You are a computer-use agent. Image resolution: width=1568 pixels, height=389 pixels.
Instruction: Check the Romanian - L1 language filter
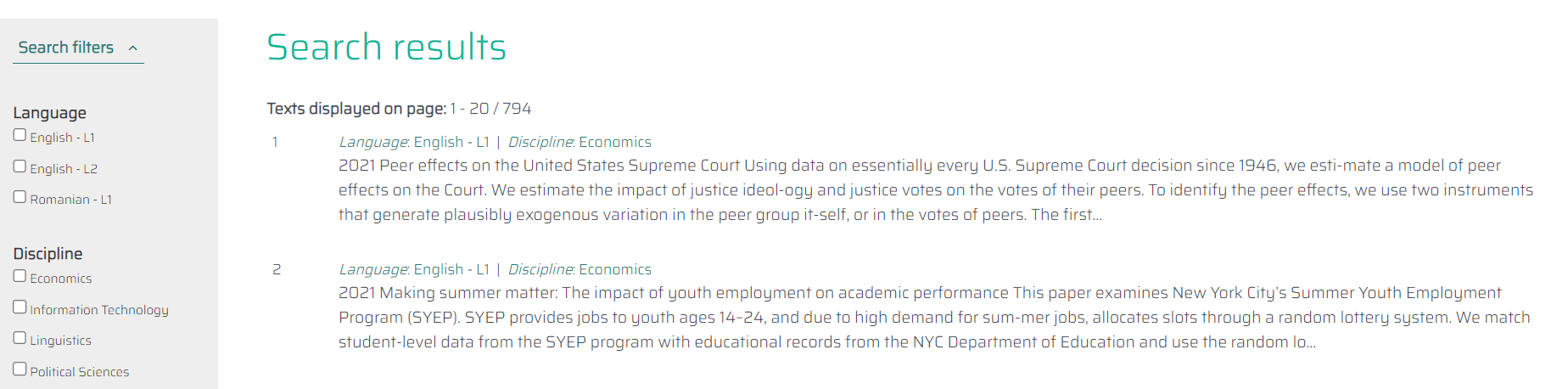coord(20,197)
